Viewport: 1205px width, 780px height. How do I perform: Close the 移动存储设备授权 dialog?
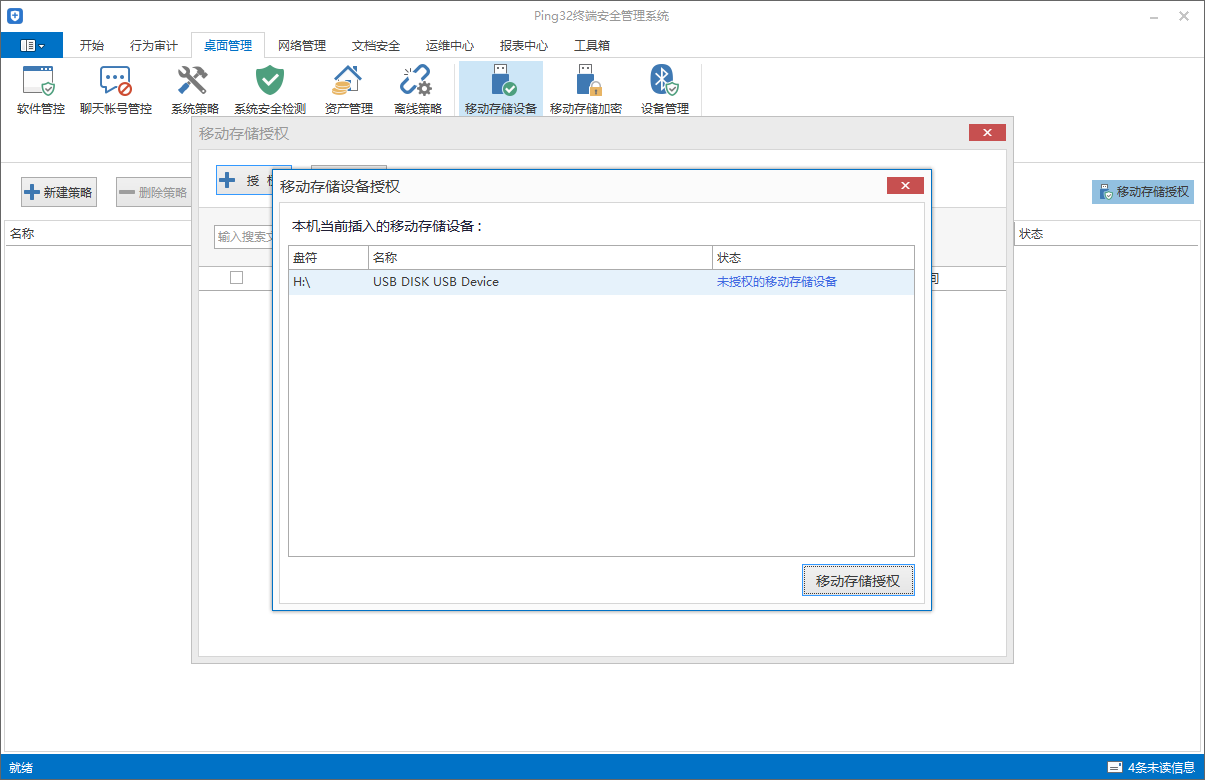click(905, 186)
